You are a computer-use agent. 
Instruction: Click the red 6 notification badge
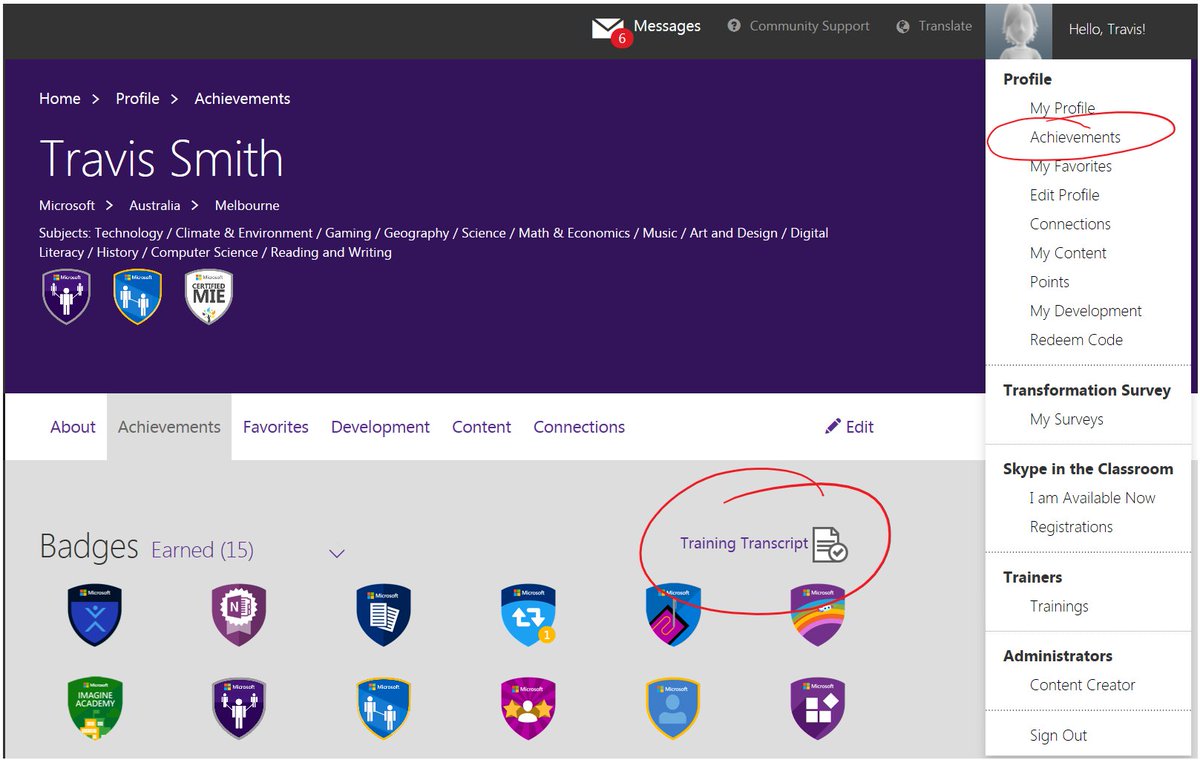click(622, 39)
